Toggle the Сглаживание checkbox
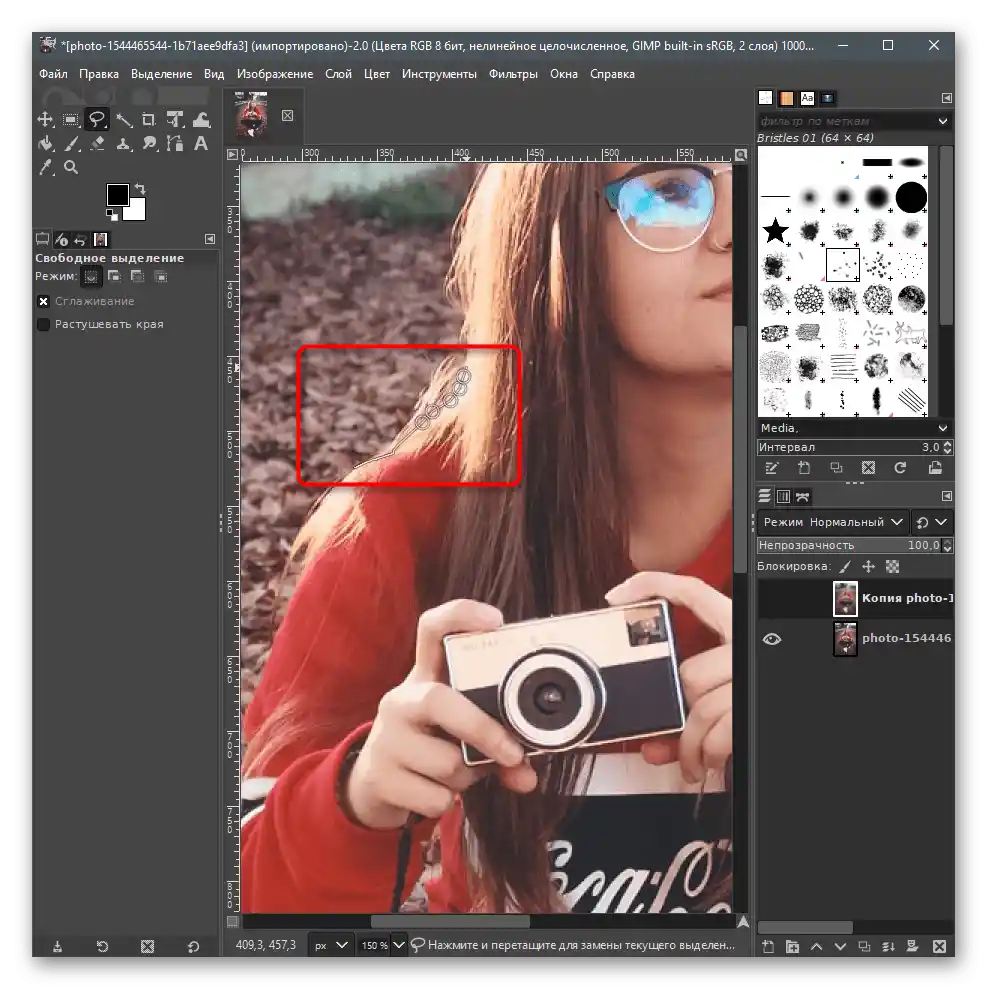The width and height of the screenshot is (987, 989). 44,301
